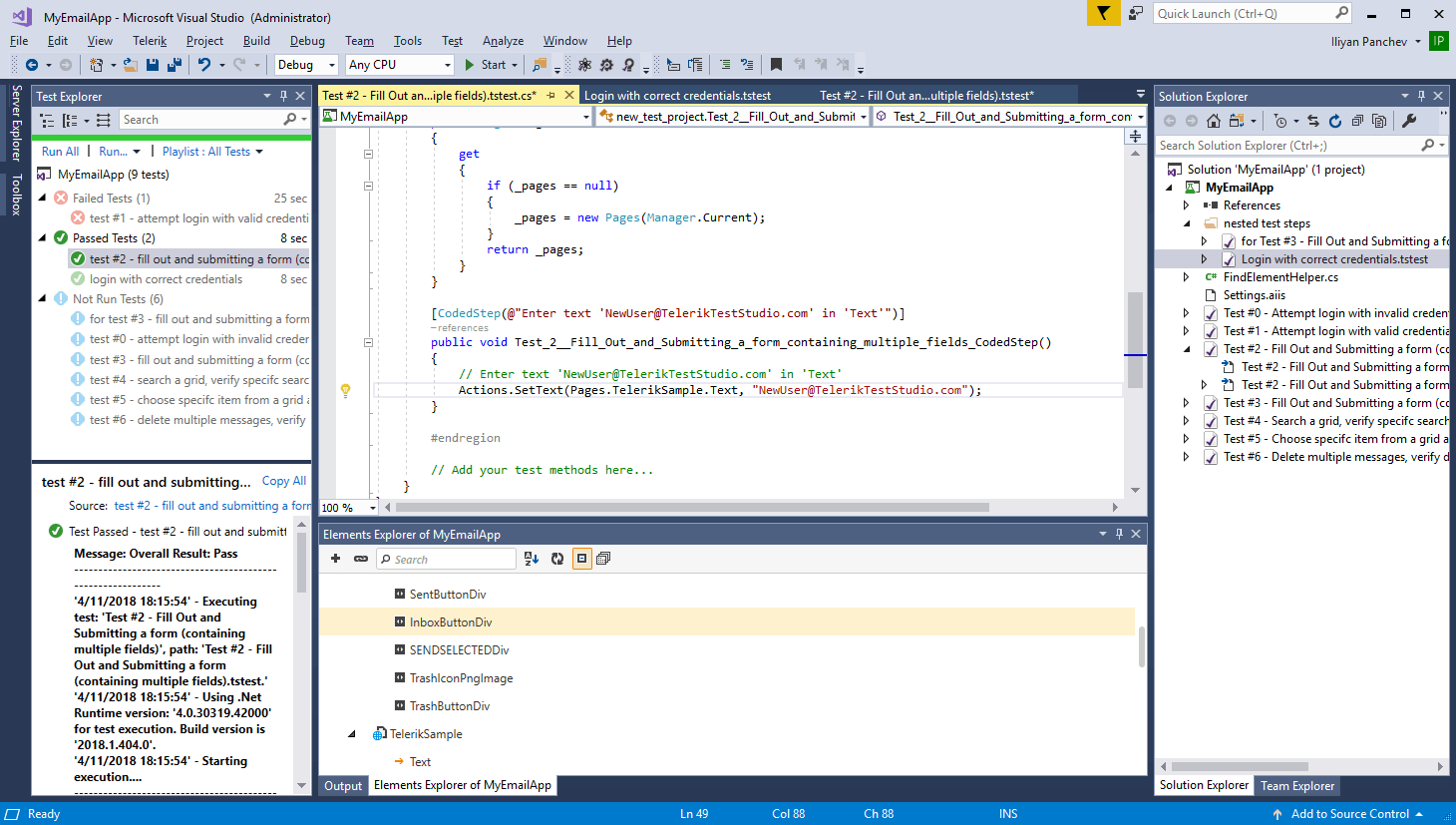Click Collapse All icon in Solution Explorer
This screenshot has height=825, width=1456.
coord(1357,121)
